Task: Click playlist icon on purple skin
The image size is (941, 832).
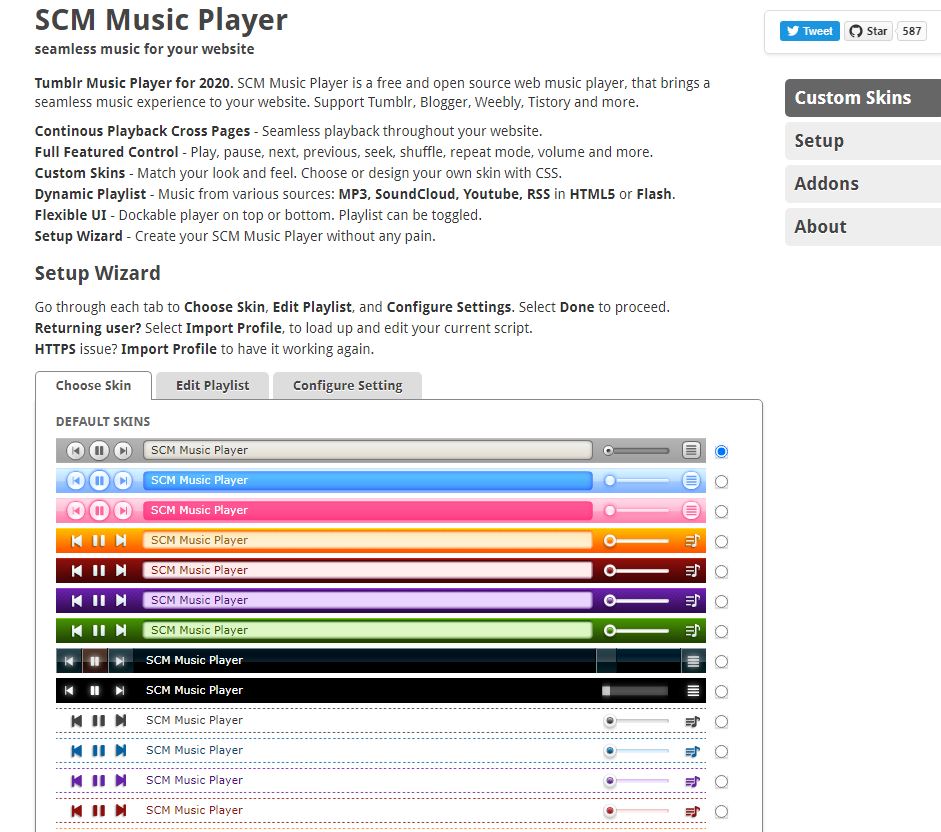Action: pos(692,600)
